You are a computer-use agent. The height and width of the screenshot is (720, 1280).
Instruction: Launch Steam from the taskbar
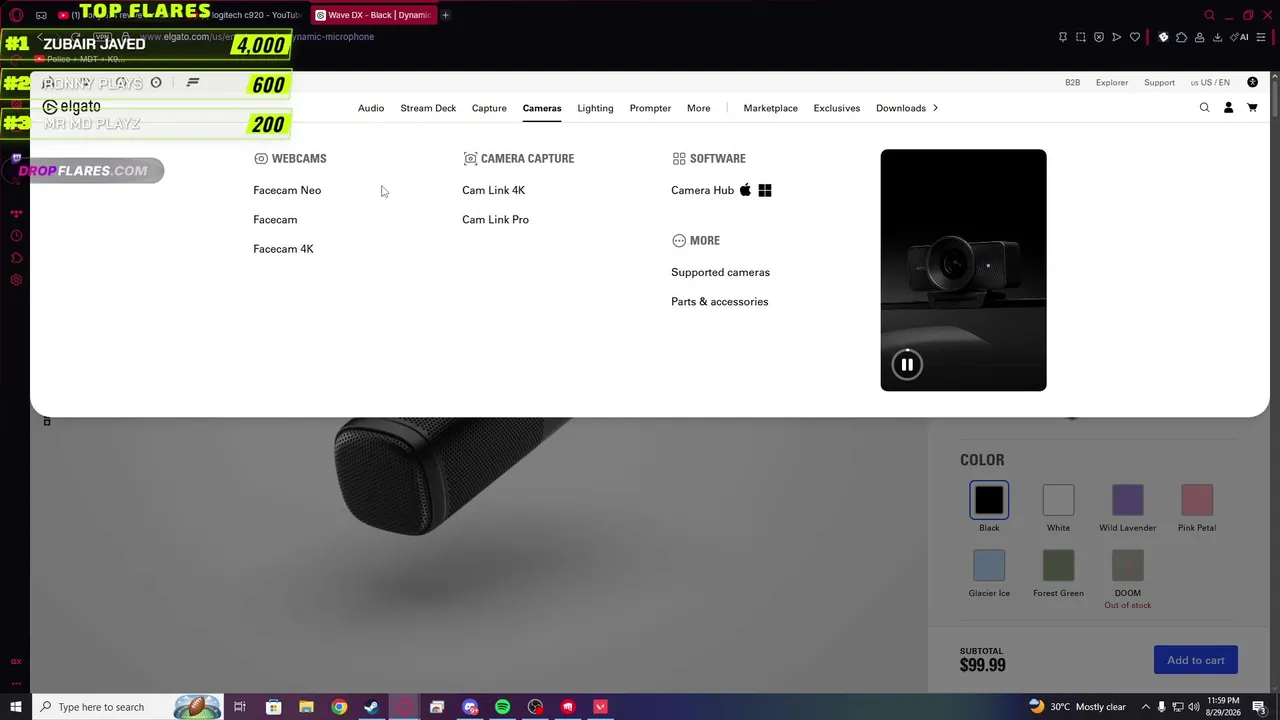pos(371,707)
